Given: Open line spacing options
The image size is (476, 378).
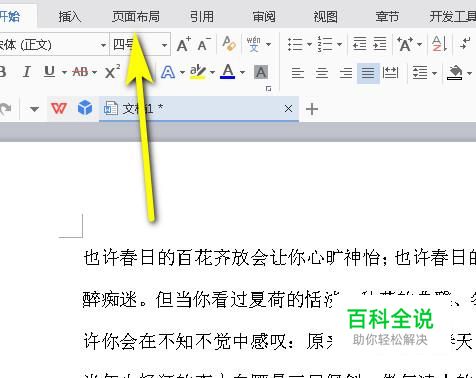Looking at the screenshot, I should 420,72.
